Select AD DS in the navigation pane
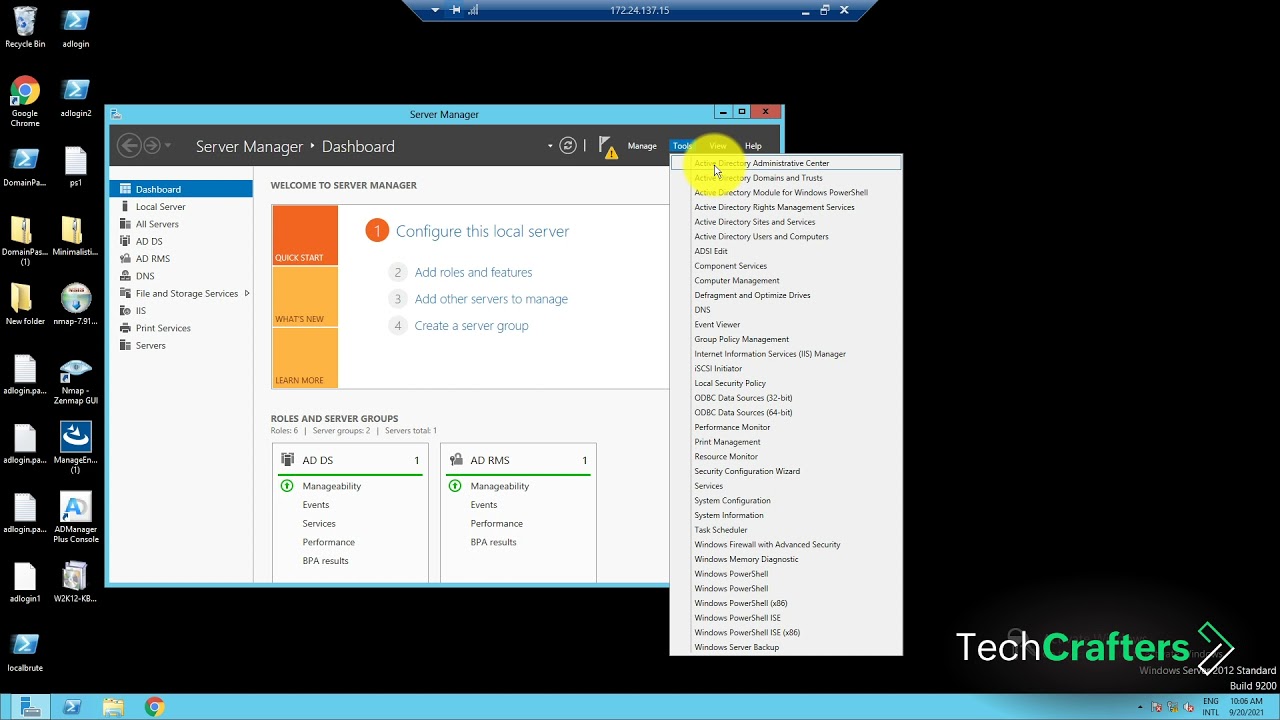The image size is (1280, 720). [x=181, y=241]
